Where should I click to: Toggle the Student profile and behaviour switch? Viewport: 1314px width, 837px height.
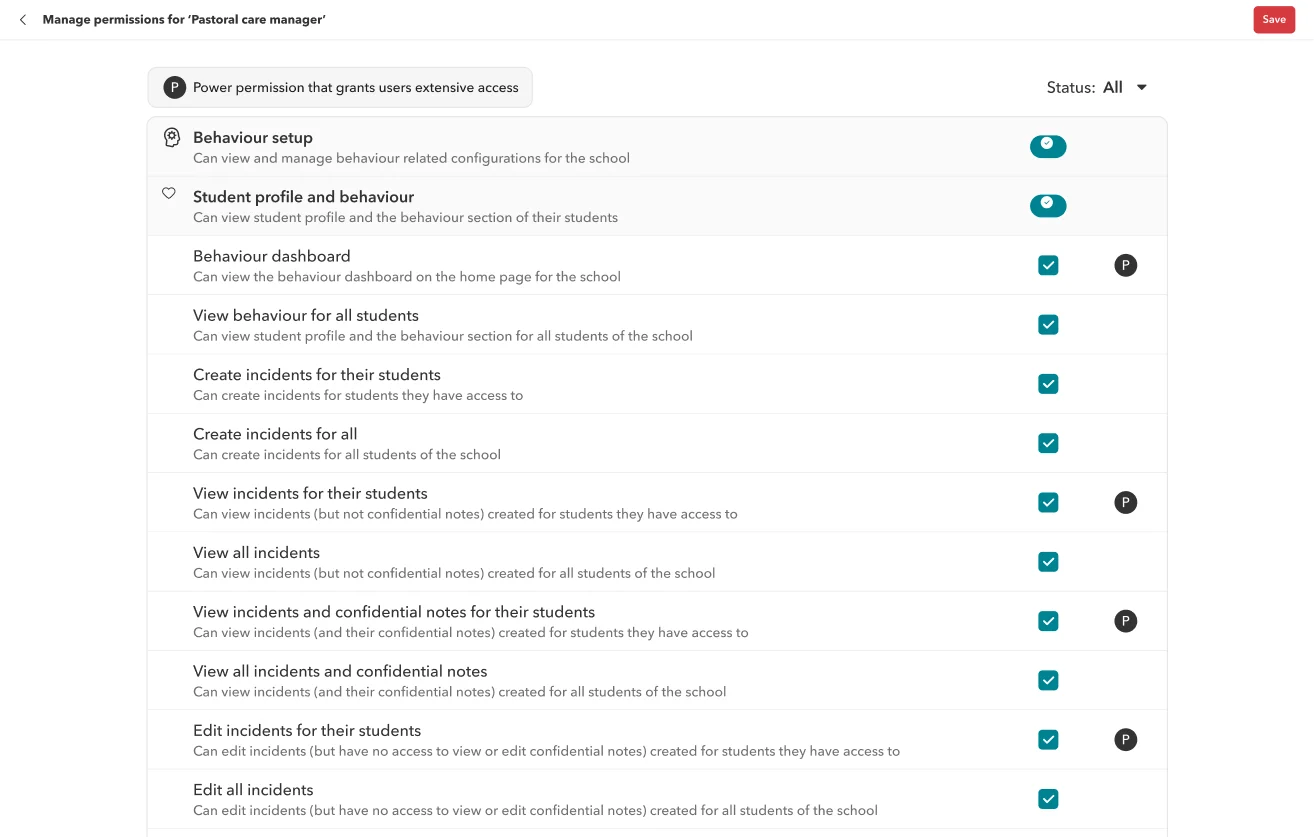[x=1048, y=206]
